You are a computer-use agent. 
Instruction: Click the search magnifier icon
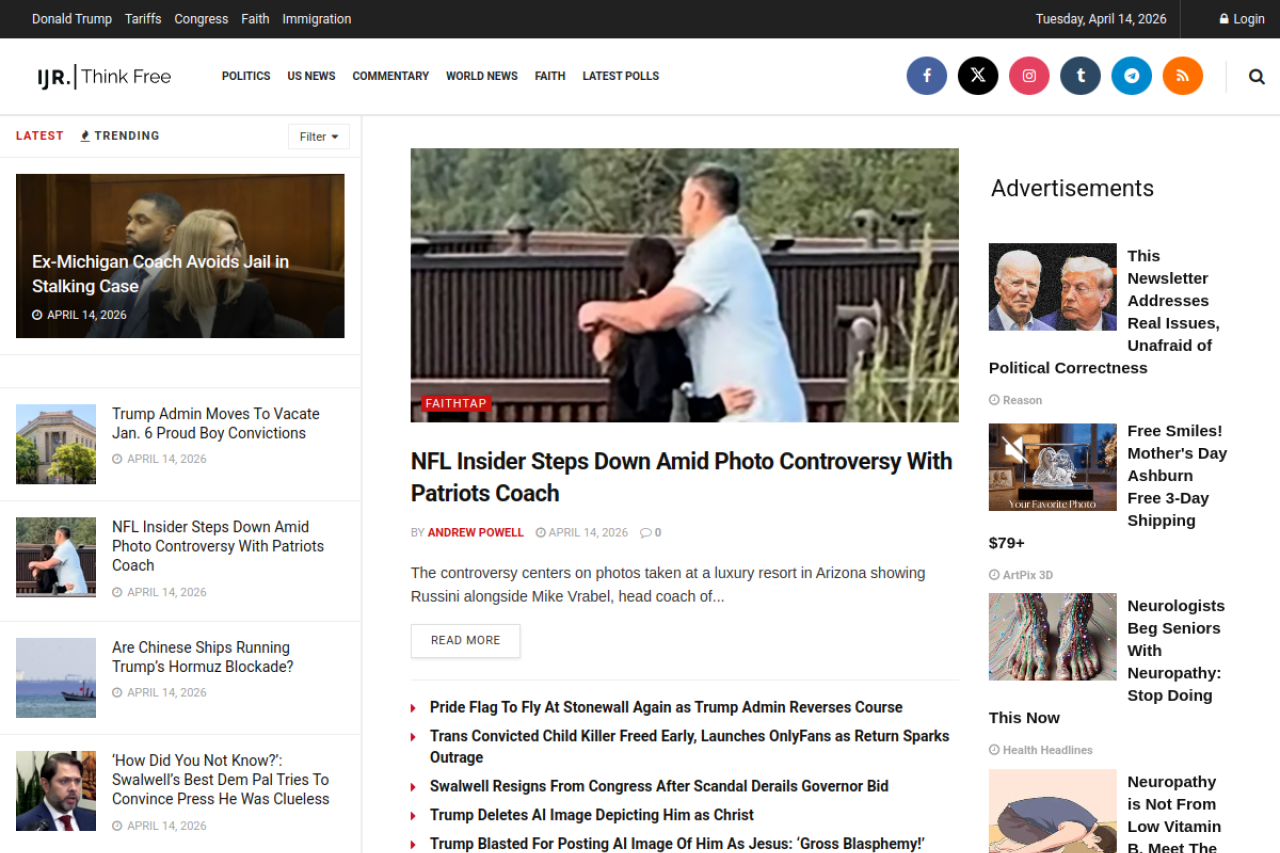pos(1257,76)
